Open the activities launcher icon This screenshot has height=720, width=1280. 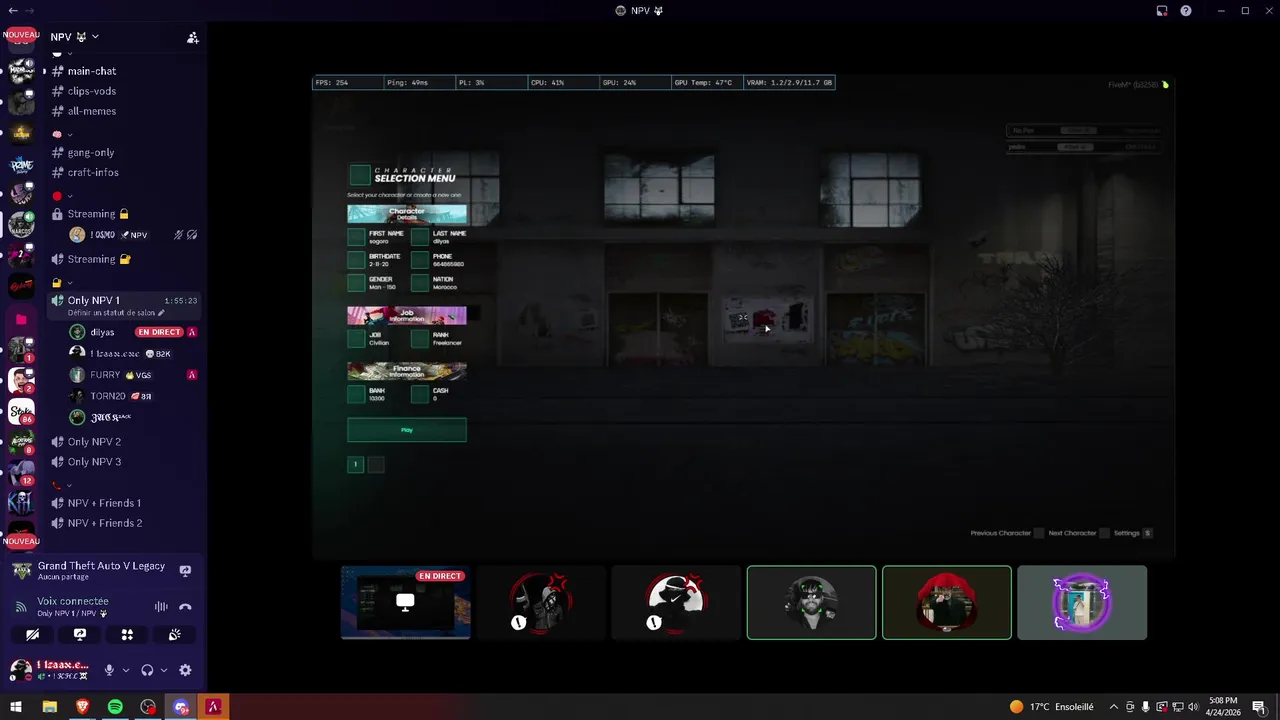tap(127, 634)
